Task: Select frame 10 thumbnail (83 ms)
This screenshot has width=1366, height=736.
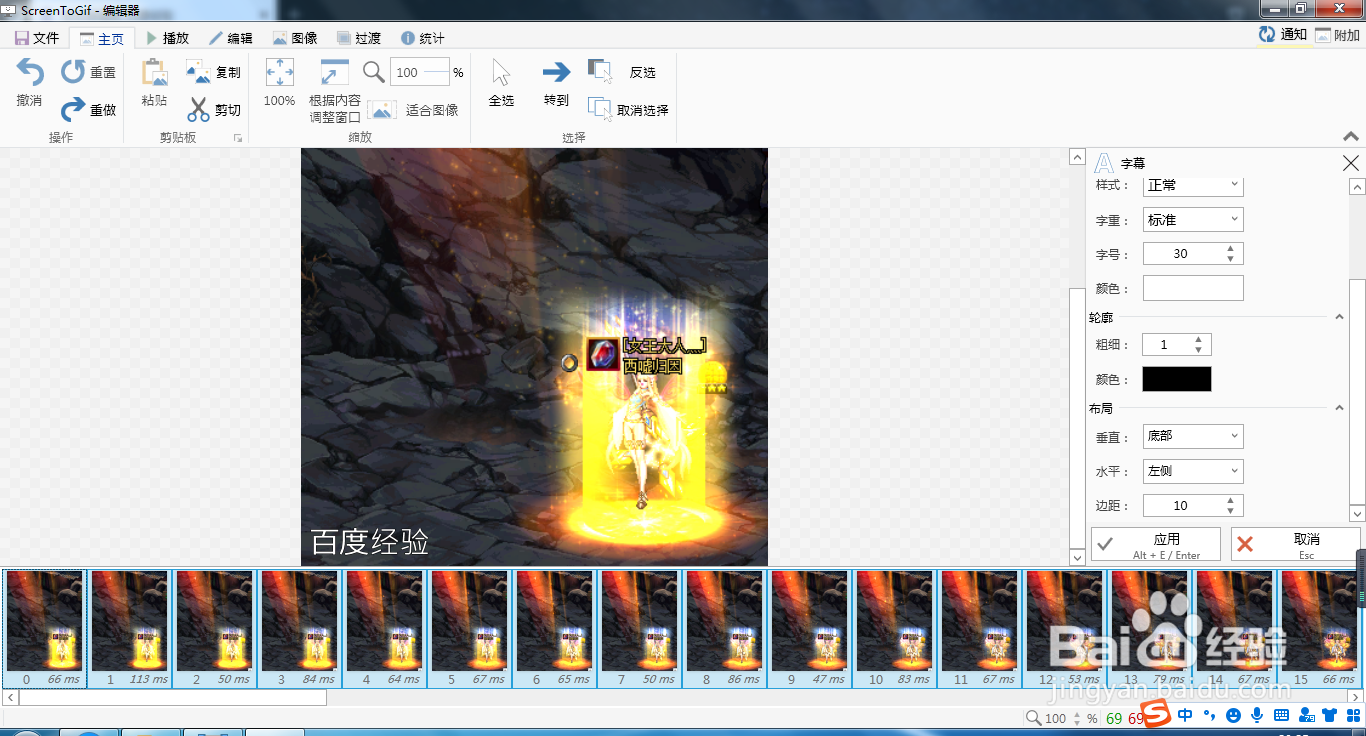Action: (x=894, y=628)
